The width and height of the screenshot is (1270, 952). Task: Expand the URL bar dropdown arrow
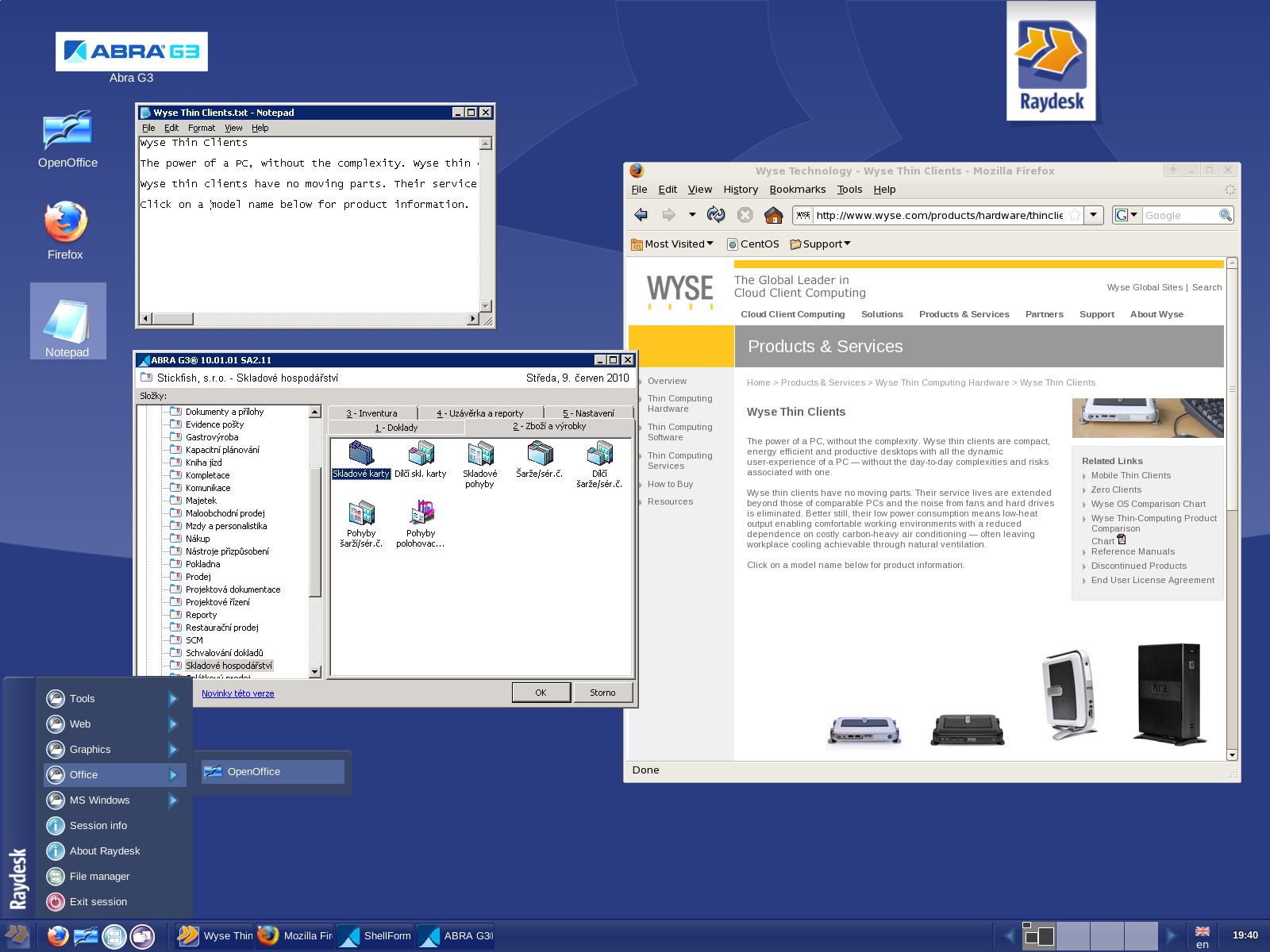1094,215
